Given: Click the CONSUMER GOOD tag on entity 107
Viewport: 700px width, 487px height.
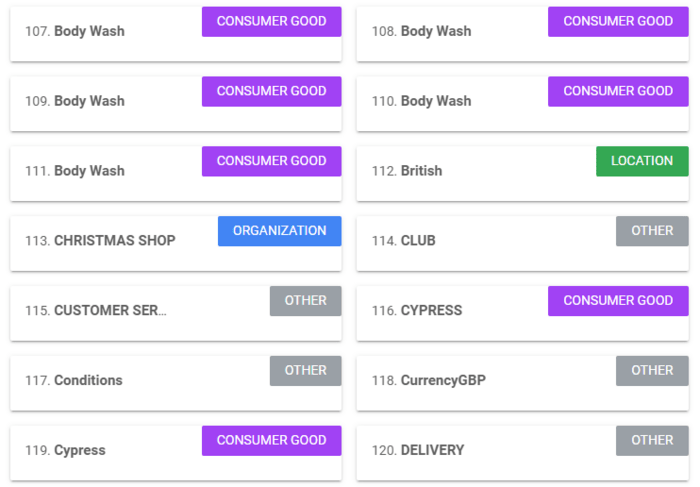Looking at the screenshot, I should 271,21.
